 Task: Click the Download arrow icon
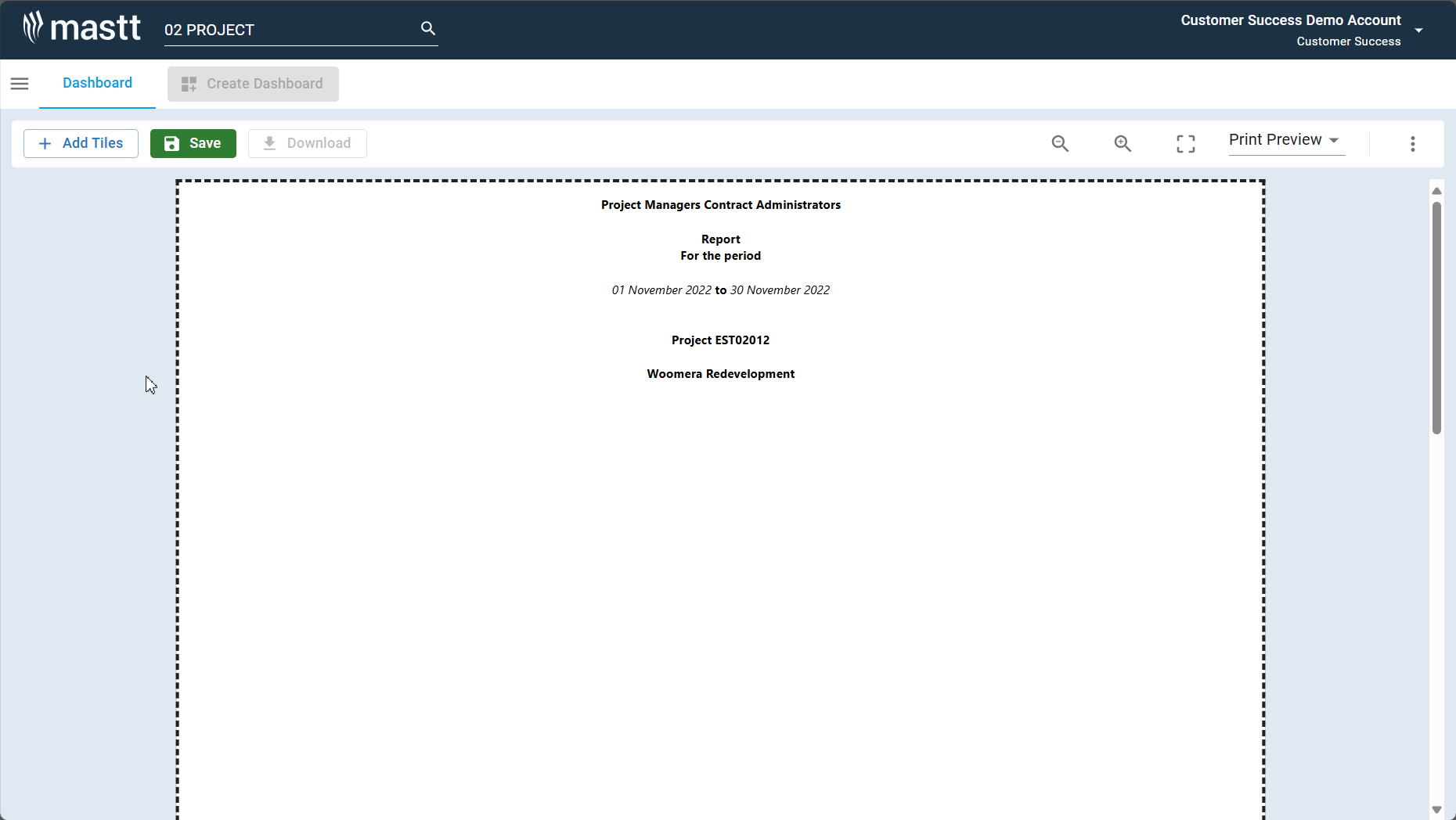(x=269, y=143)
